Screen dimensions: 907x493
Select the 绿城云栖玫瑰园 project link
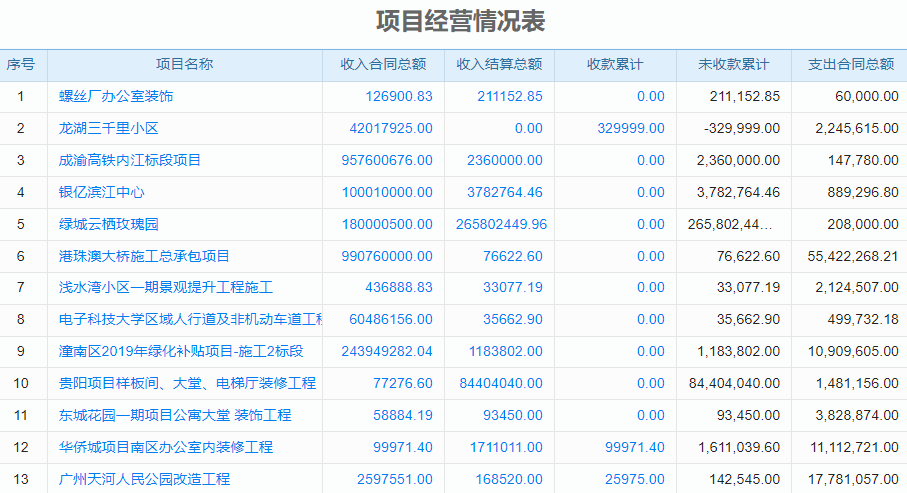(109, 224)
